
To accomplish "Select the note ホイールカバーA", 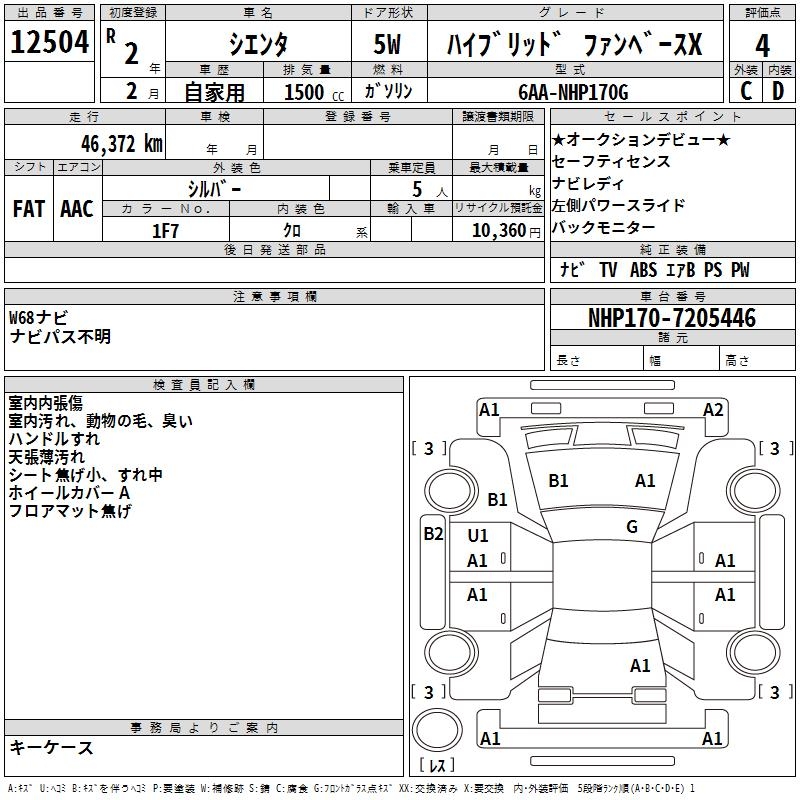I will pyautogui.click(x=69, y=493).
